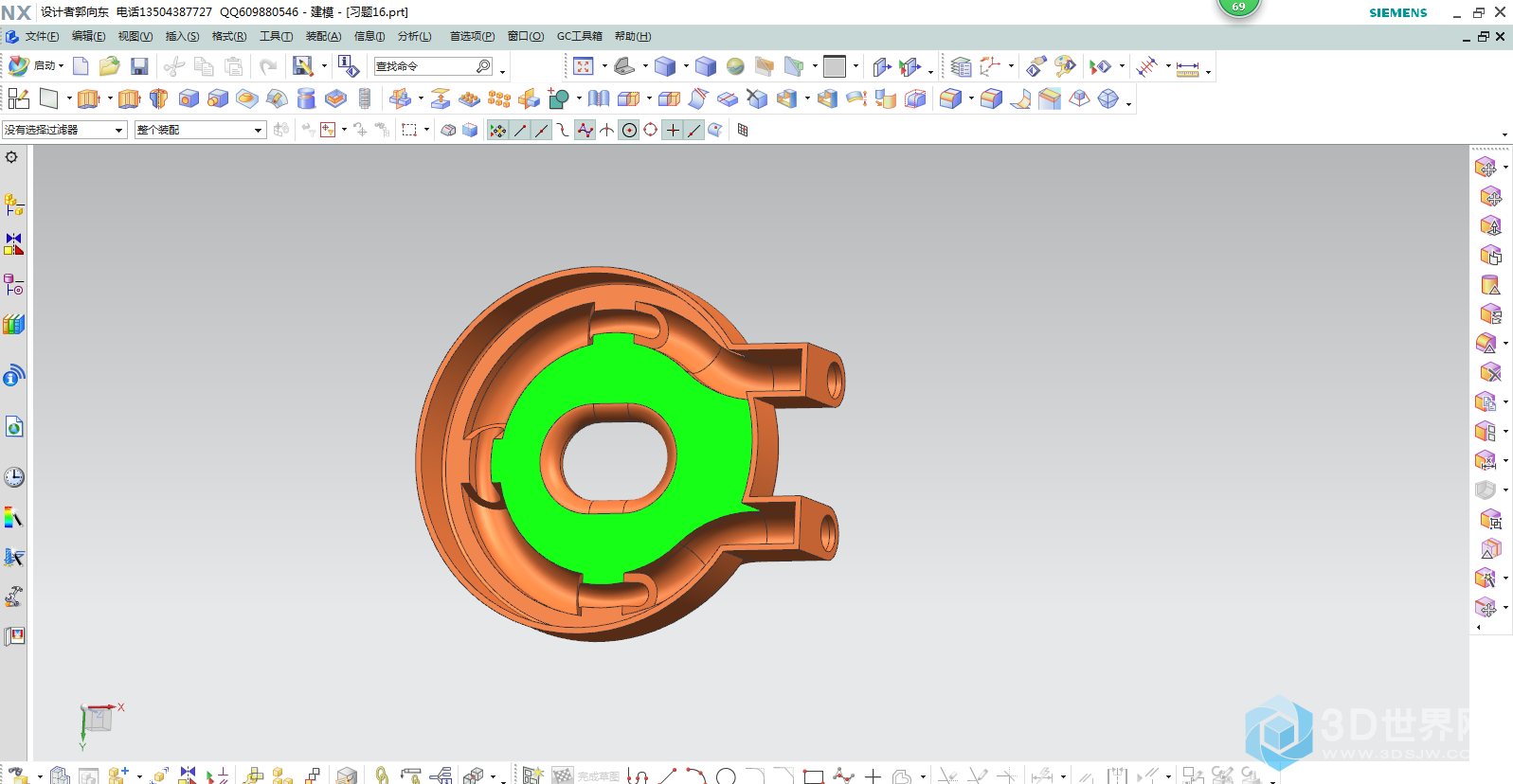The width and height of the screenshot is (1513, 784).
Task: Toggle the snap endpoint option
Action: (x=520, y=130)
